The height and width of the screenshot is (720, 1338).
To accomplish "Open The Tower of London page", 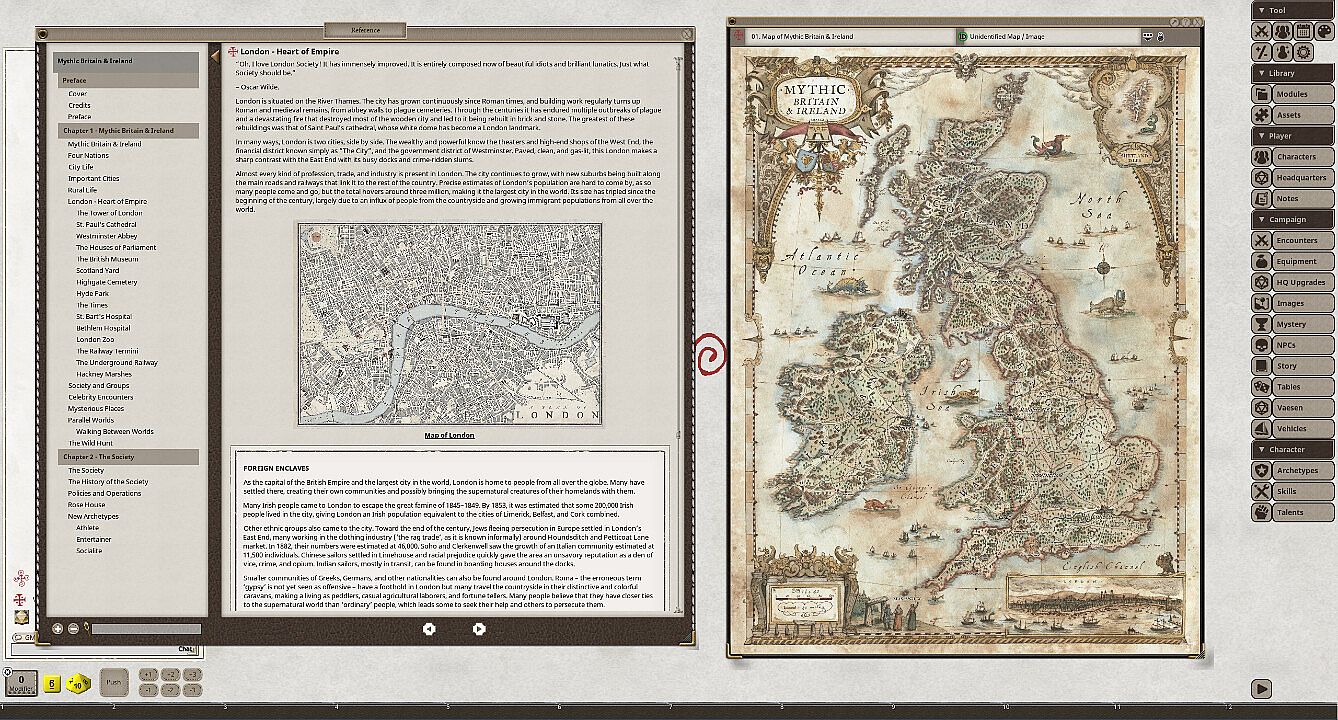I will pyautogui.click(x=109, y=213).
